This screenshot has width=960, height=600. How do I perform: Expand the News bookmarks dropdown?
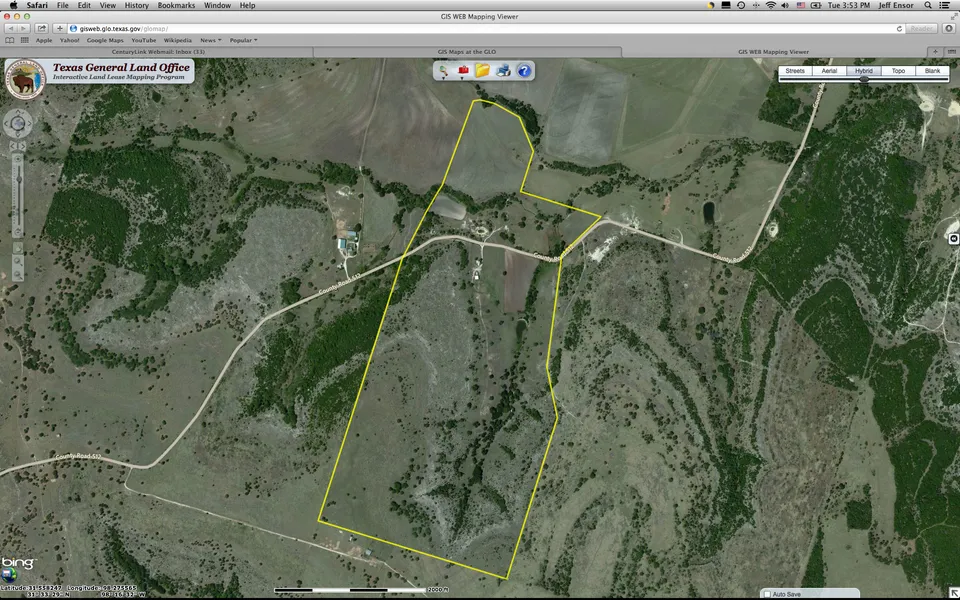211,40
